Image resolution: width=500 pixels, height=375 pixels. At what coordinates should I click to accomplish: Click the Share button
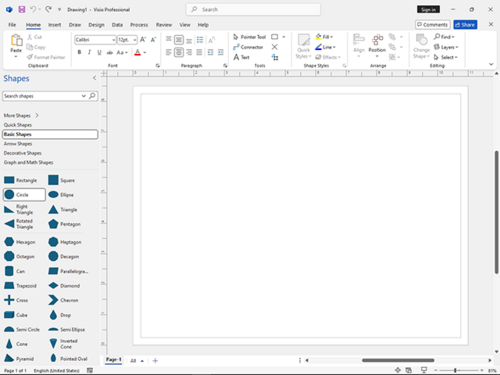tap(465, 25)
